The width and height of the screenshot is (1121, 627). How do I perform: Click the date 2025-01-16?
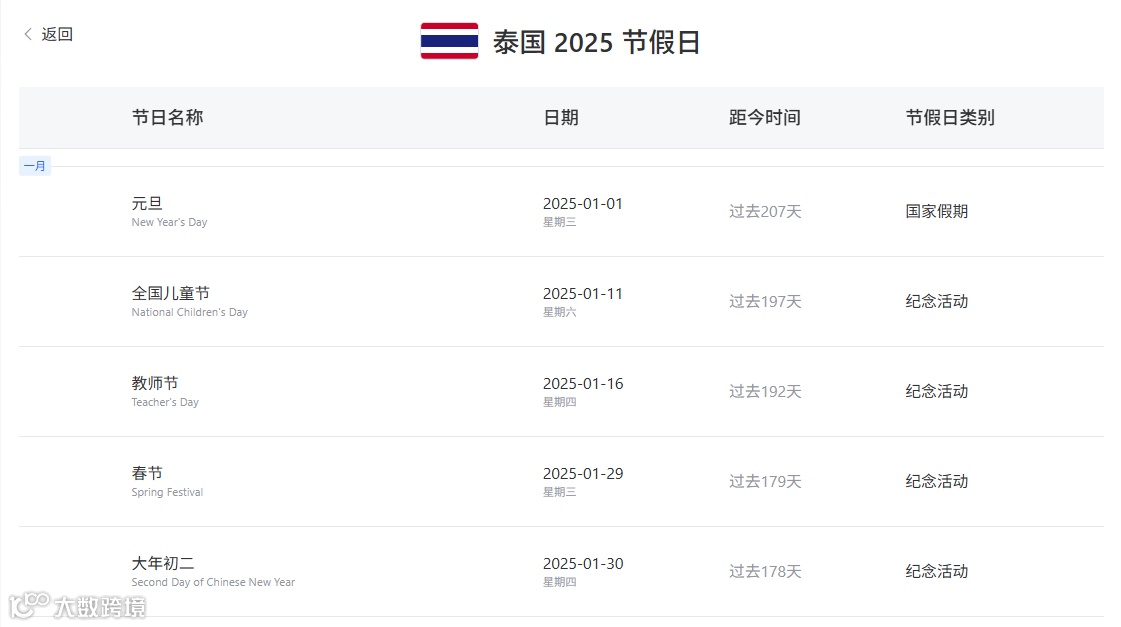(583, 383)
